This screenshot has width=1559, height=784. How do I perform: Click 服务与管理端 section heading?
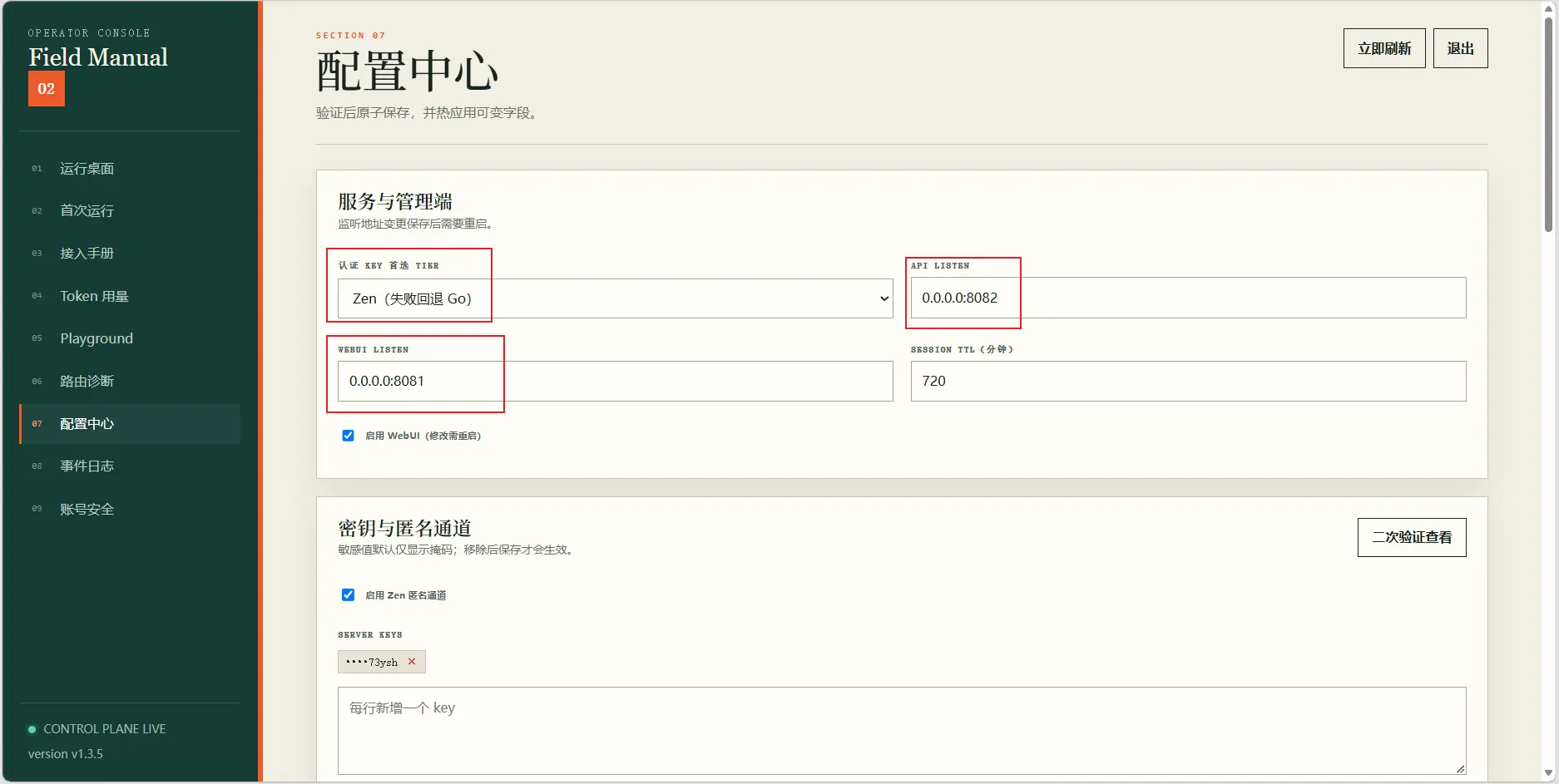(395, 201)
